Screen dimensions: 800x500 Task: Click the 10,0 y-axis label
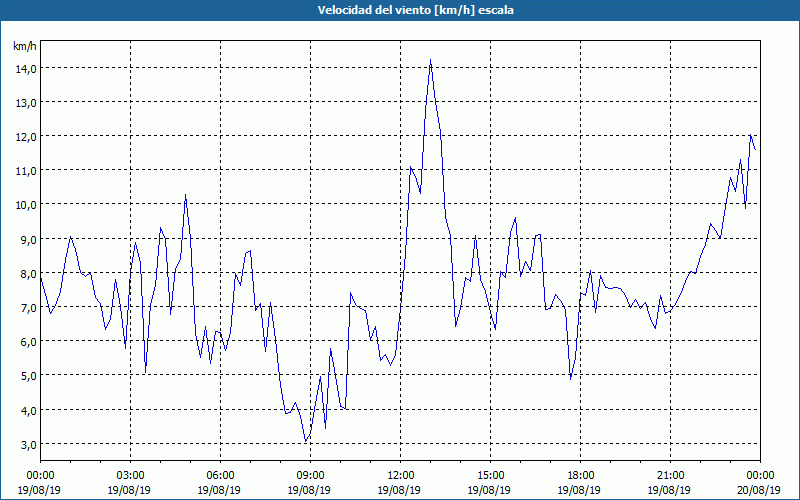(x=25, y=204)
